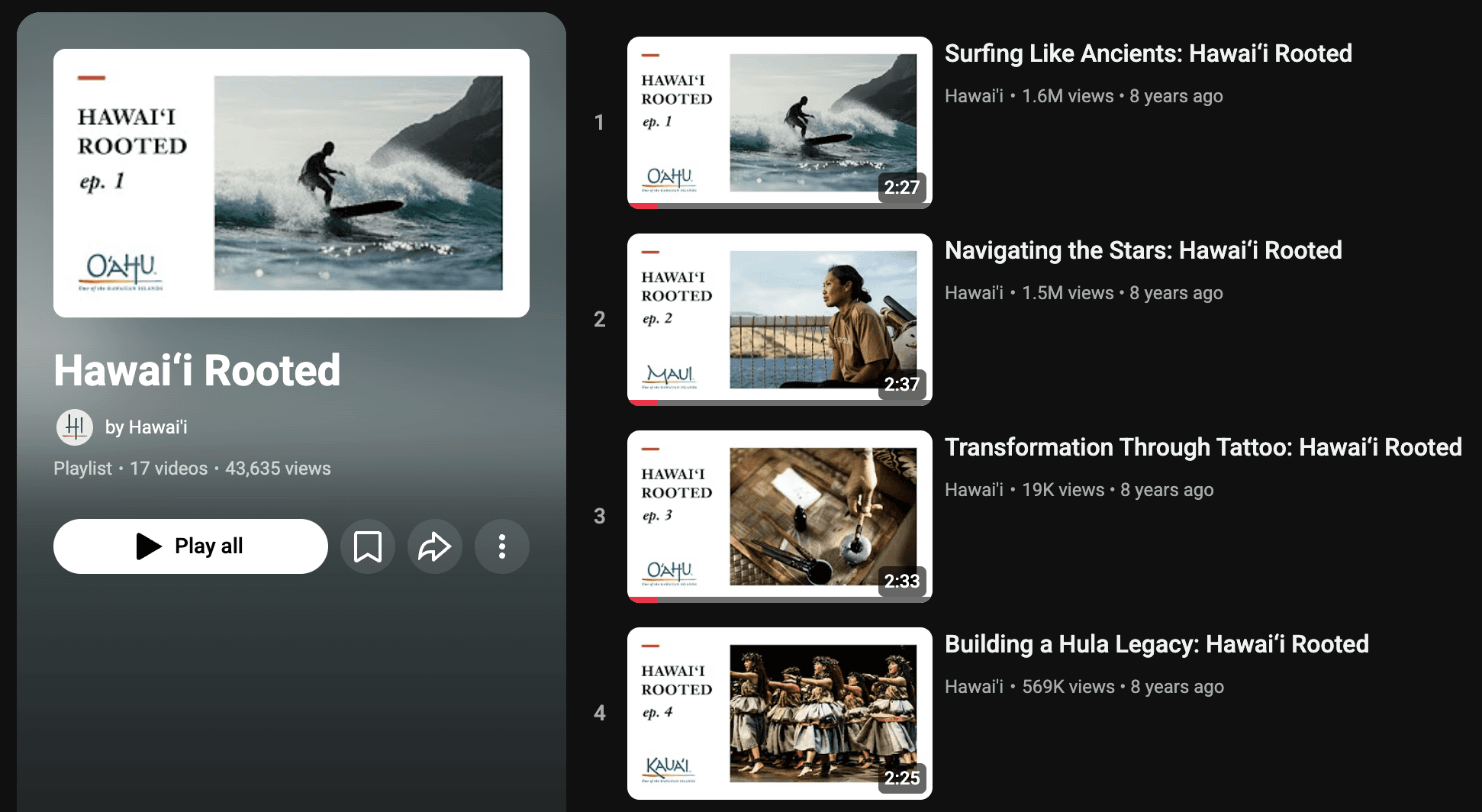Open the large Hawai'i Rooted ep. 1 playlist cover
Screen dimensions: 1482x812
(x=292, y=183)
